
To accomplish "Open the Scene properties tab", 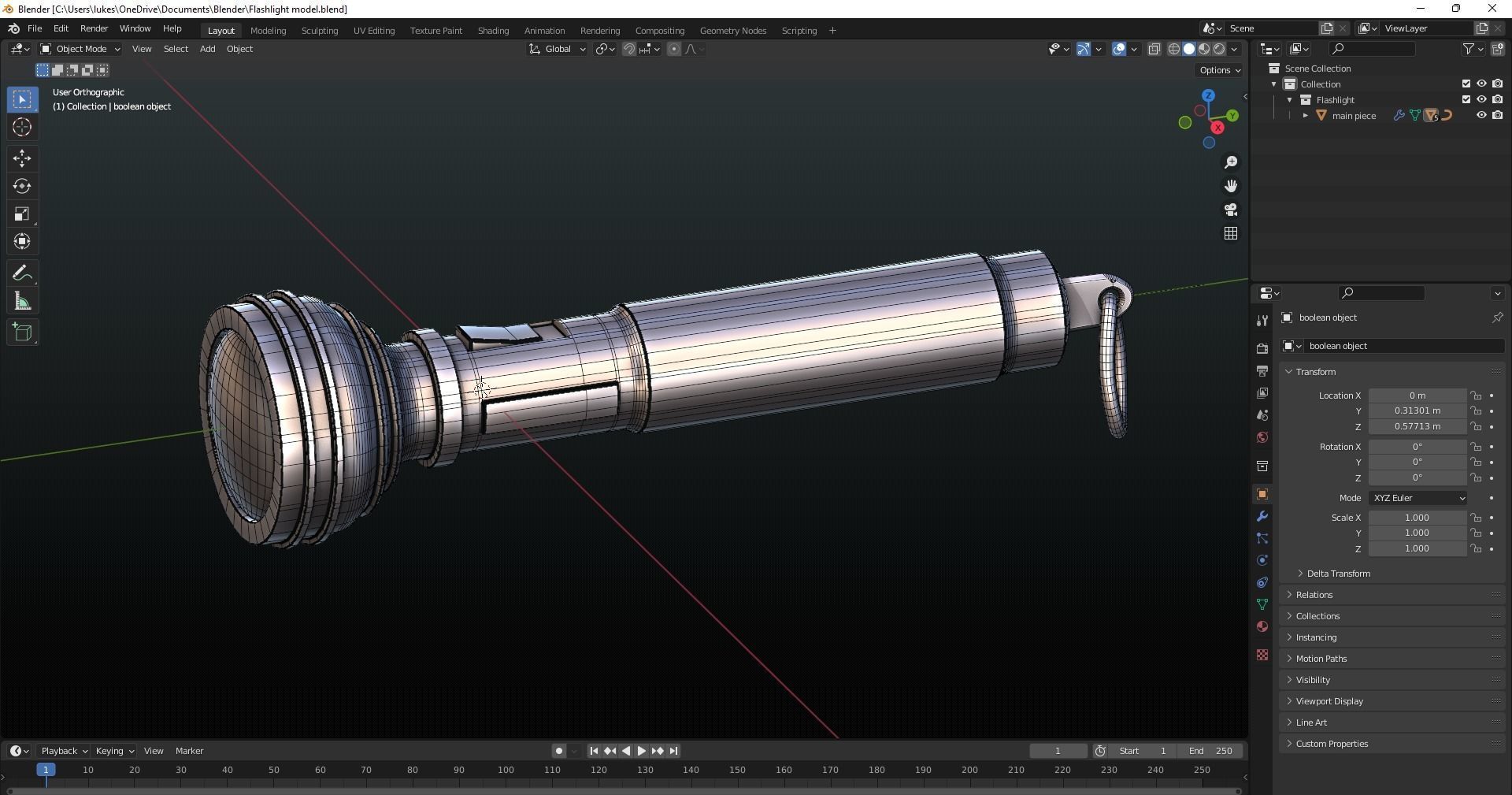I will coord(1262,414).
